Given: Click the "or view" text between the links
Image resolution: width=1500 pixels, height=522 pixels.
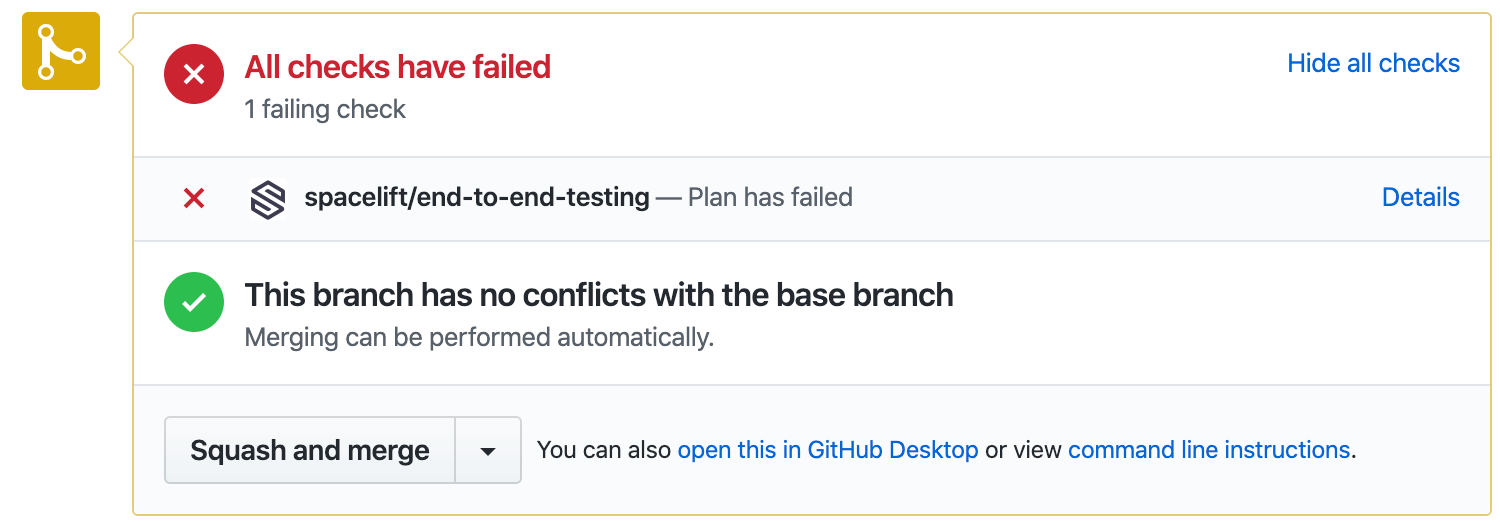Looking at the screenshot, I should [x=1023, y=450].
